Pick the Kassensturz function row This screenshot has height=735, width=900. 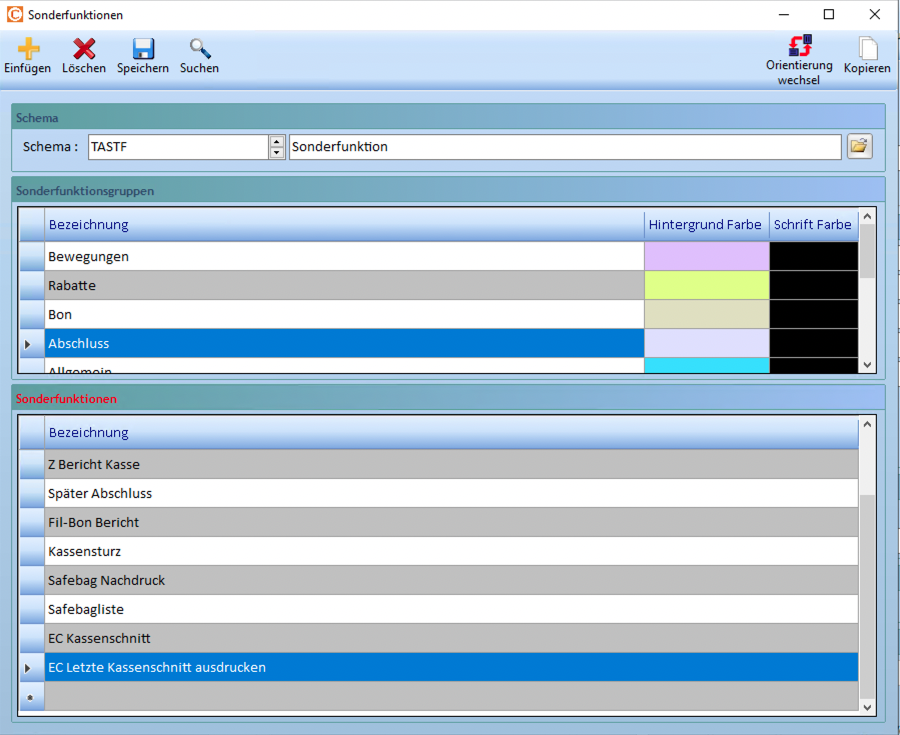click(x=450, y=551)
